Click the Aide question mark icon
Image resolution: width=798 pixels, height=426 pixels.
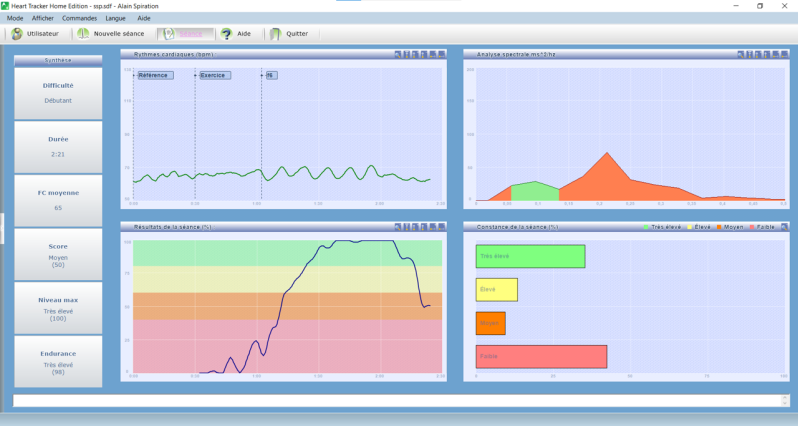point(226,34)
